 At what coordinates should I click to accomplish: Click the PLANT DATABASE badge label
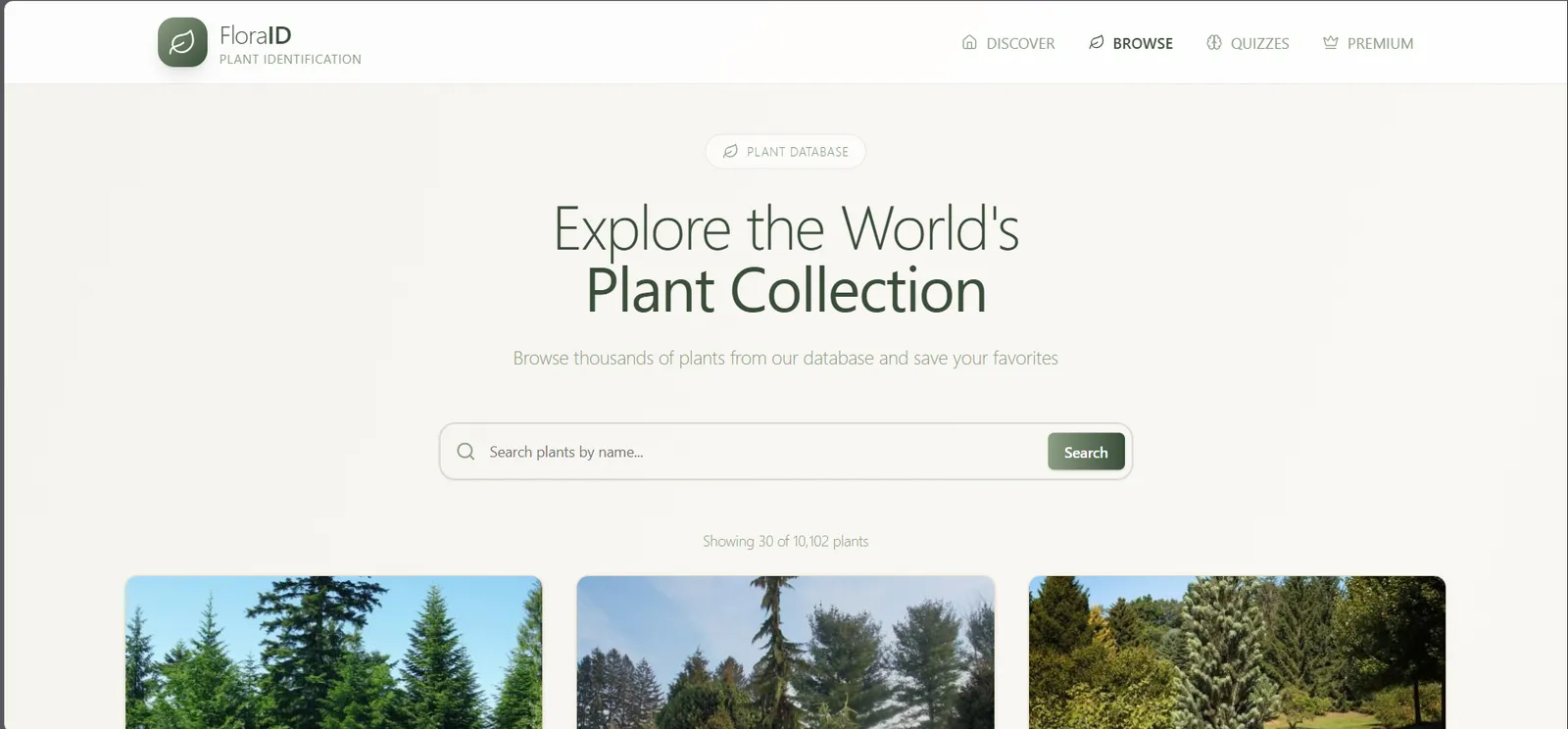click(x=798, y=152)
